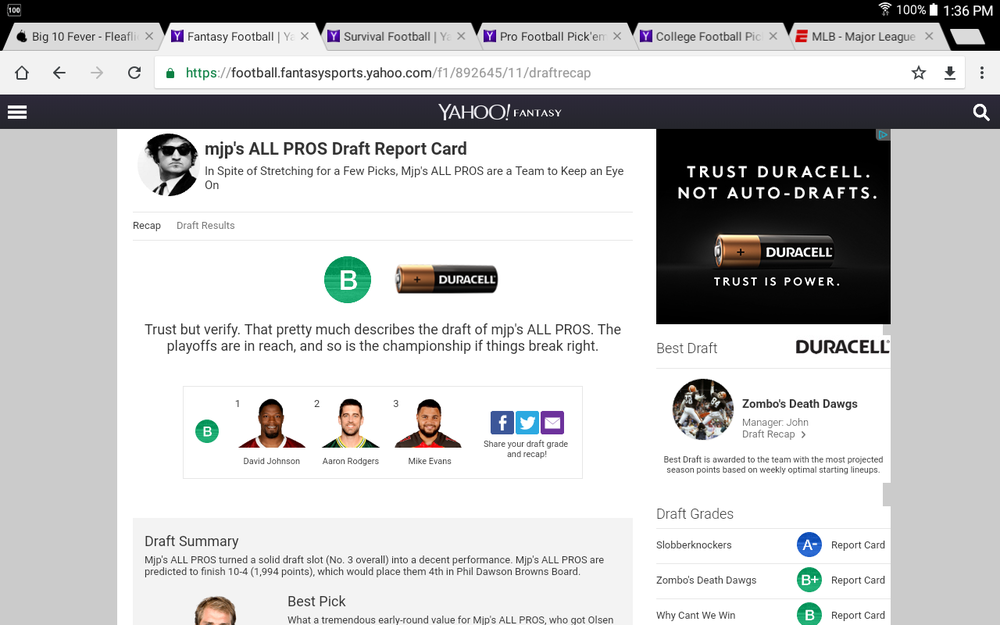Screen dimensions: 1000x625
Task: Click the Duracell battery logo beside the grade
Action: coord(446,279)
